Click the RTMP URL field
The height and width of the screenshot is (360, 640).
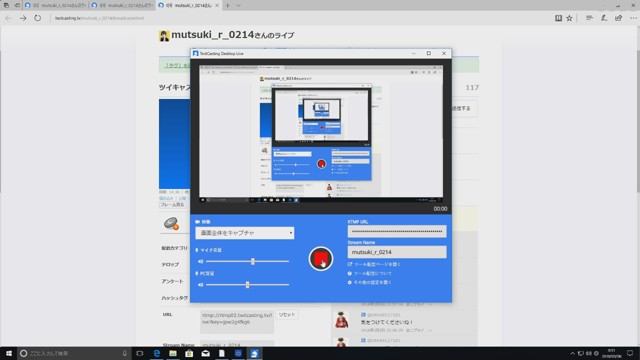[397, 231]
